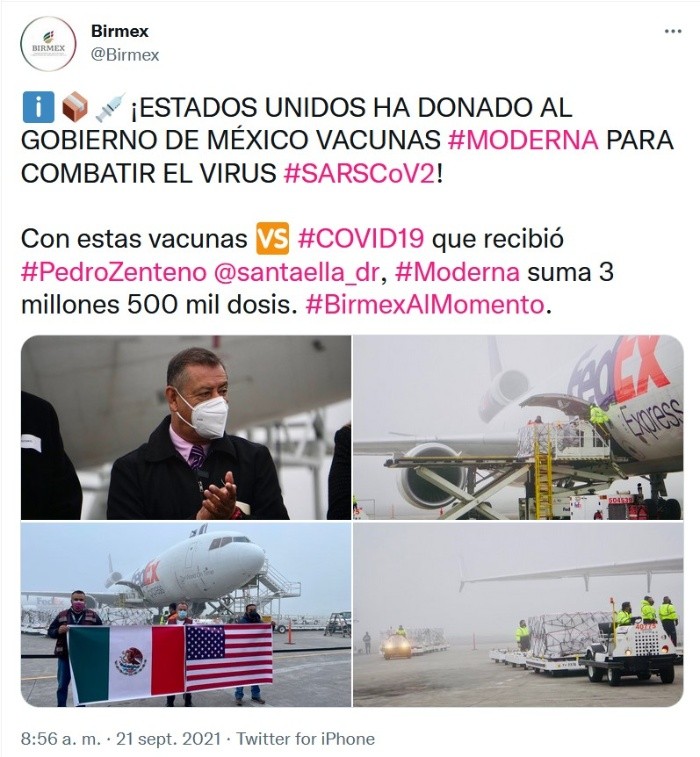Image resolution: width=700 pixels, height=757 pixels.
Task: Open the @Birmex handle link
Action: (125, 55)
